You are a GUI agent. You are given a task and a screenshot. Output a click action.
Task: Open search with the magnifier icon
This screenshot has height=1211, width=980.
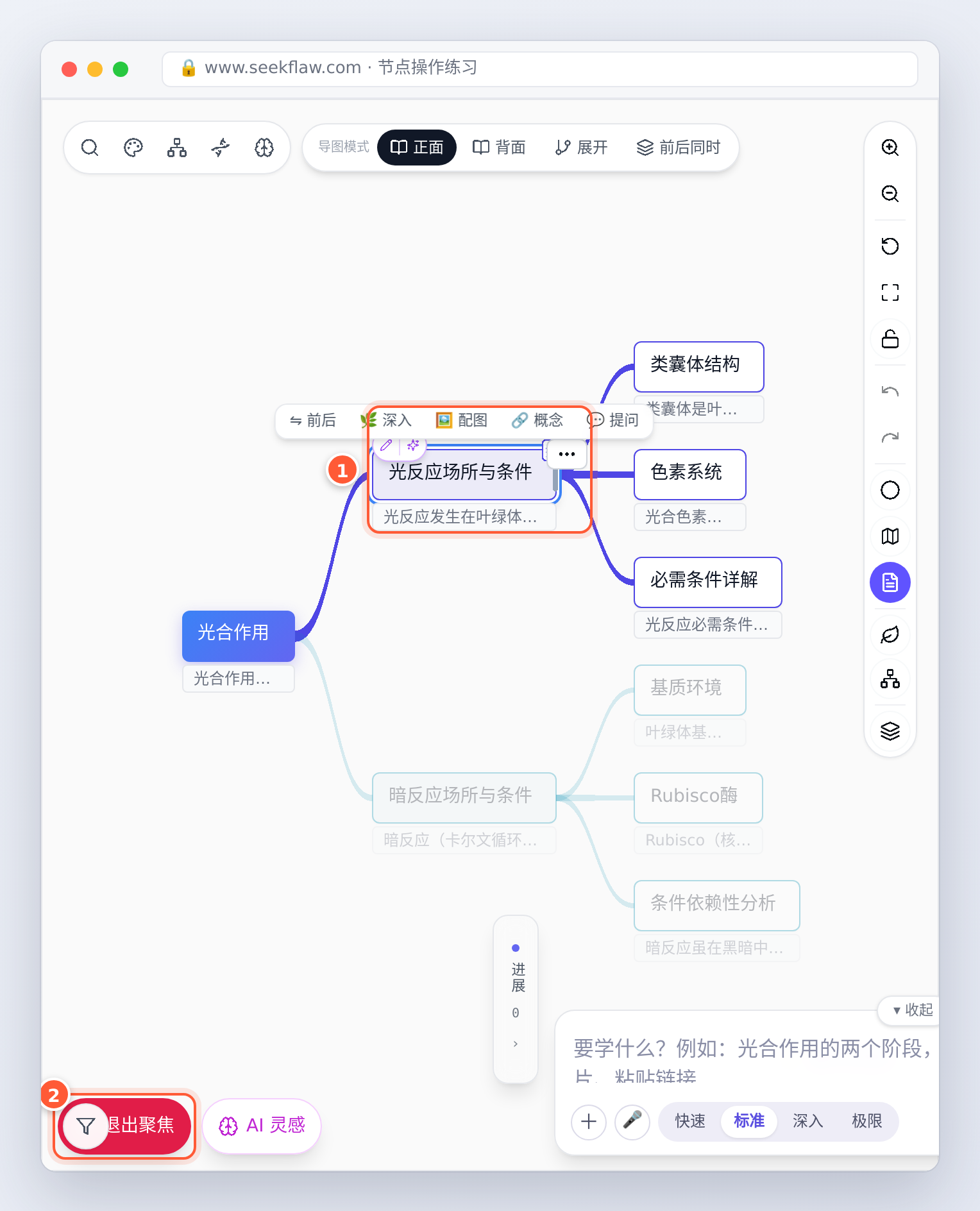90,148
